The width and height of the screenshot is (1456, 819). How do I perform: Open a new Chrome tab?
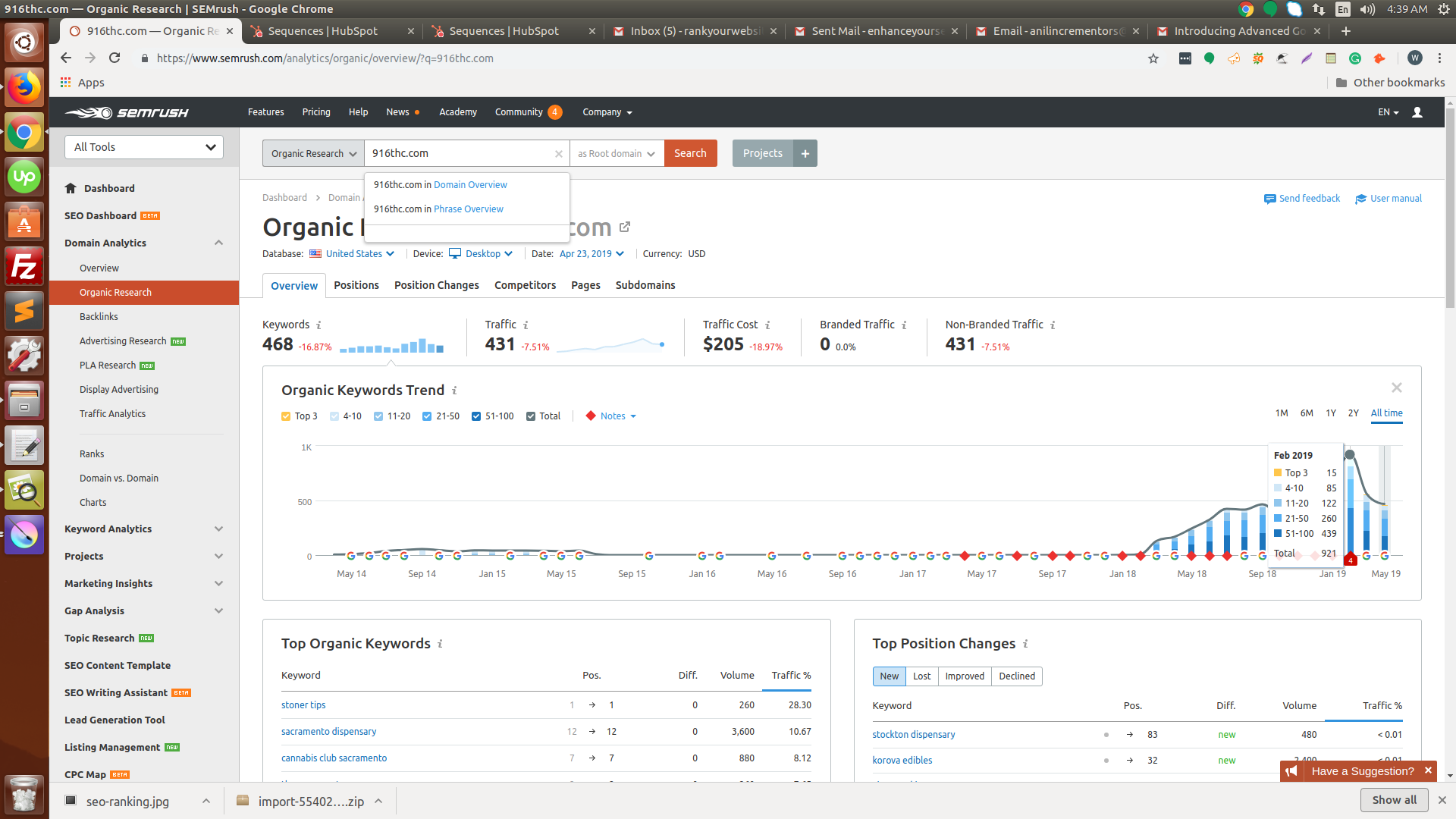1345,31
